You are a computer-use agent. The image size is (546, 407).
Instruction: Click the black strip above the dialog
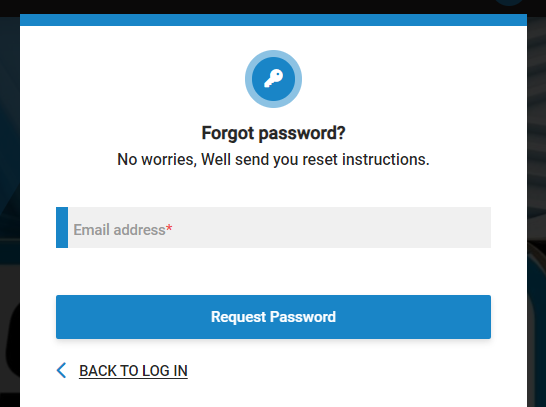coord(244,7)
